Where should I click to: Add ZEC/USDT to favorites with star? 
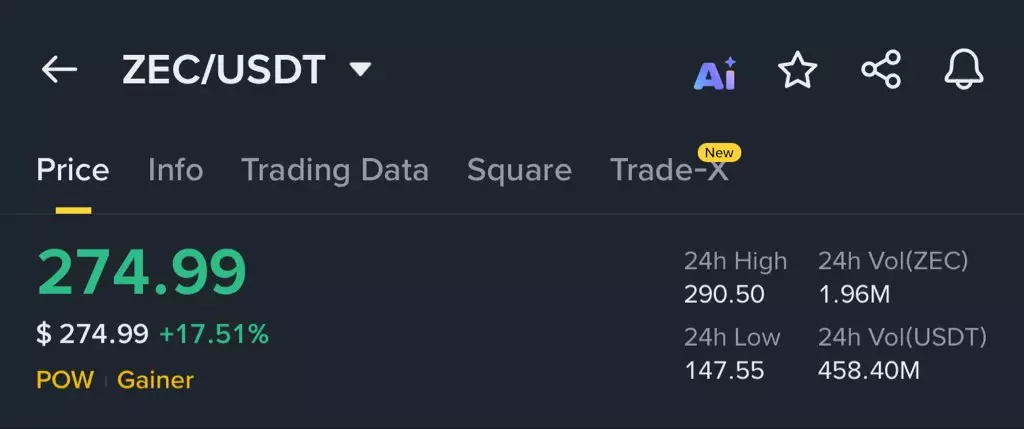pyautogui.click(x=797, y=71)
